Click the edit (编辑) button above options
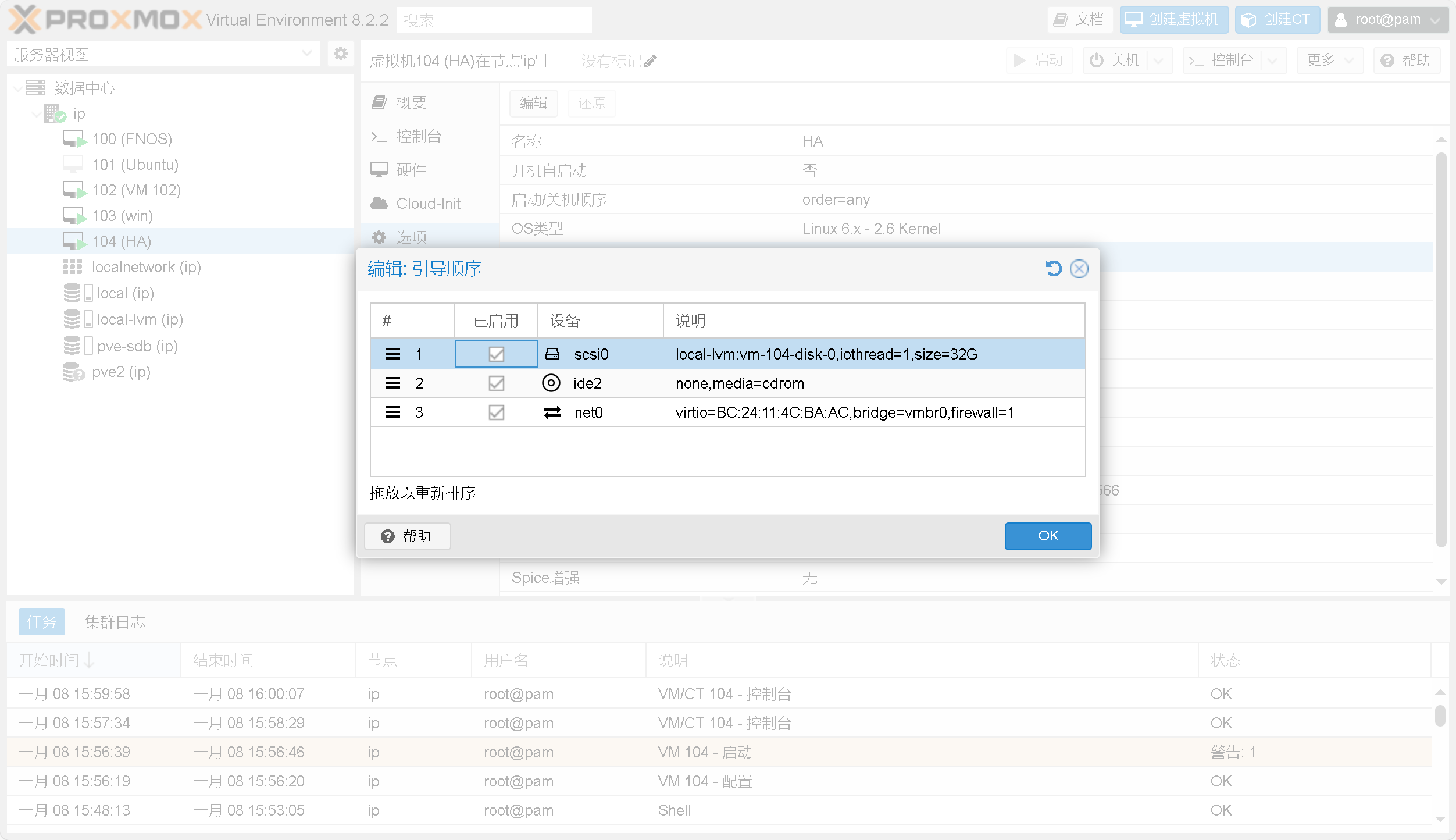1456x840 pixels. (534, 103)
